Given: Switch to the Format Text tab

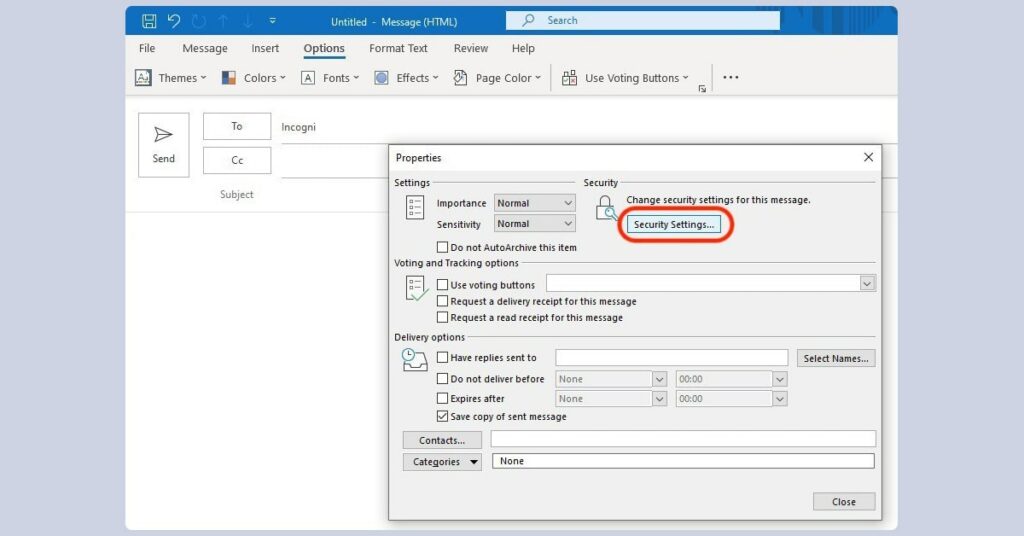Looking at the screenshot, I should 398,48.
